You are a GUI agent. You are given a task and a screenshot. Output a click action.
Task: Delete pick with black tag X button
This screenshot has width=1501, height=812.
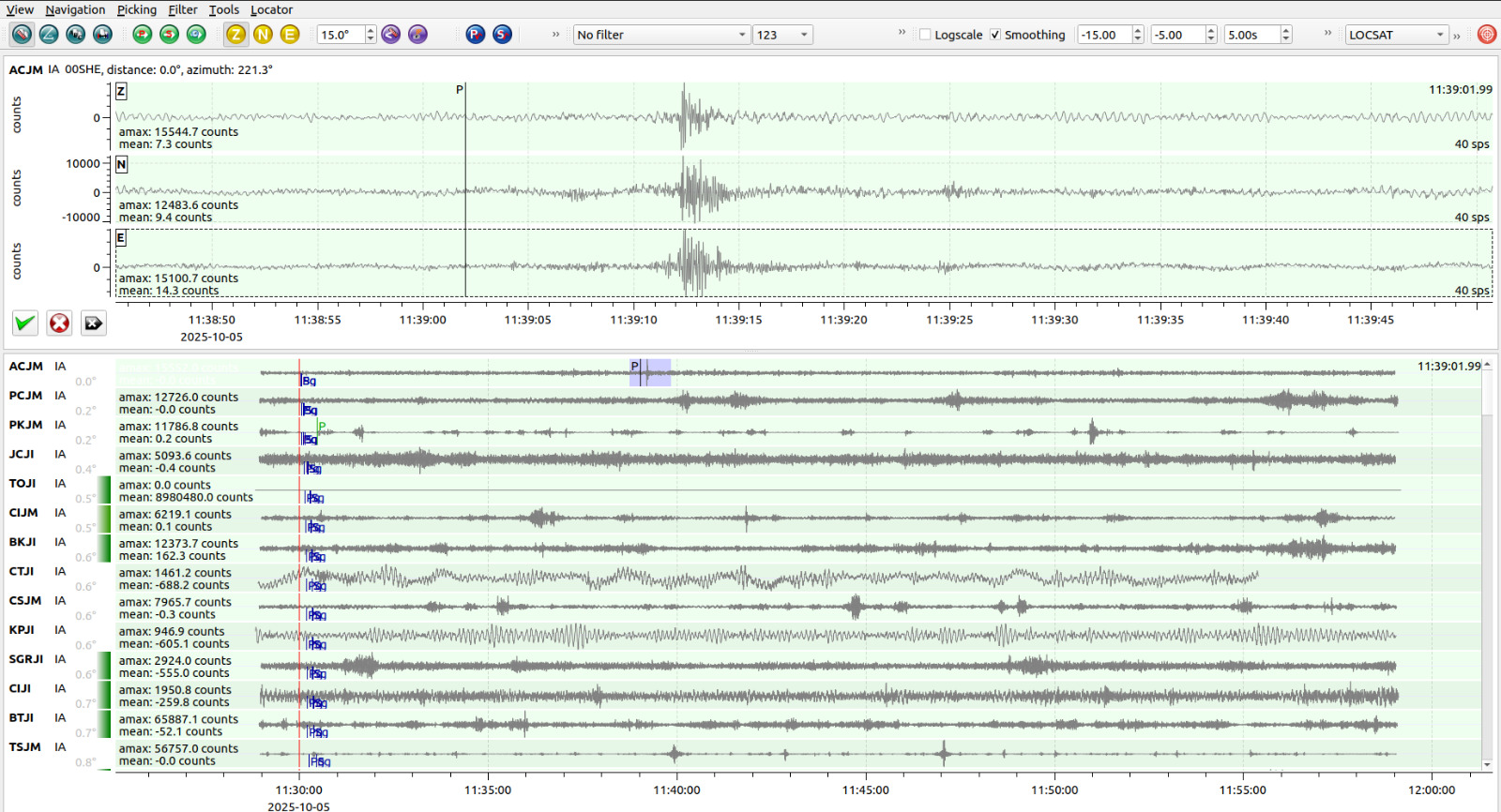pyautogui.click(x=94, y=323)
